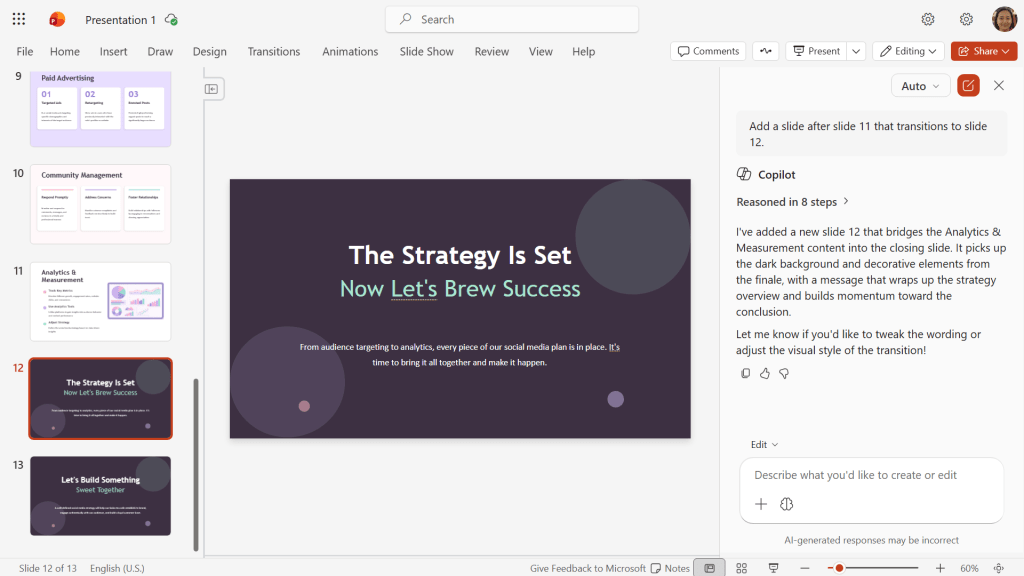This screenshot has height=576, width=1024.
Task: Close the Copilot pane
Action: (999, 86)
